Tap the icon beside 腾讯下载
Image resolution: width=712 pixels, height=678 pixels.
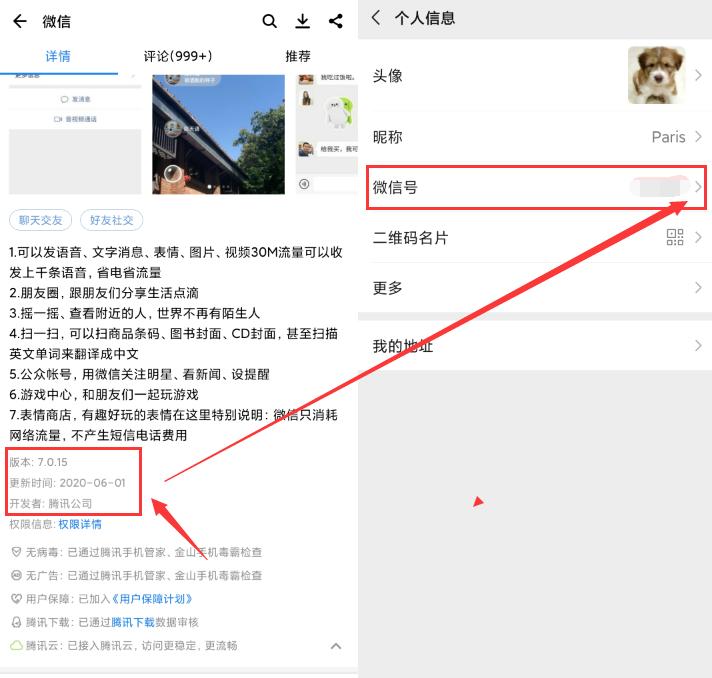pyautogui.click(x=16, y=622)
